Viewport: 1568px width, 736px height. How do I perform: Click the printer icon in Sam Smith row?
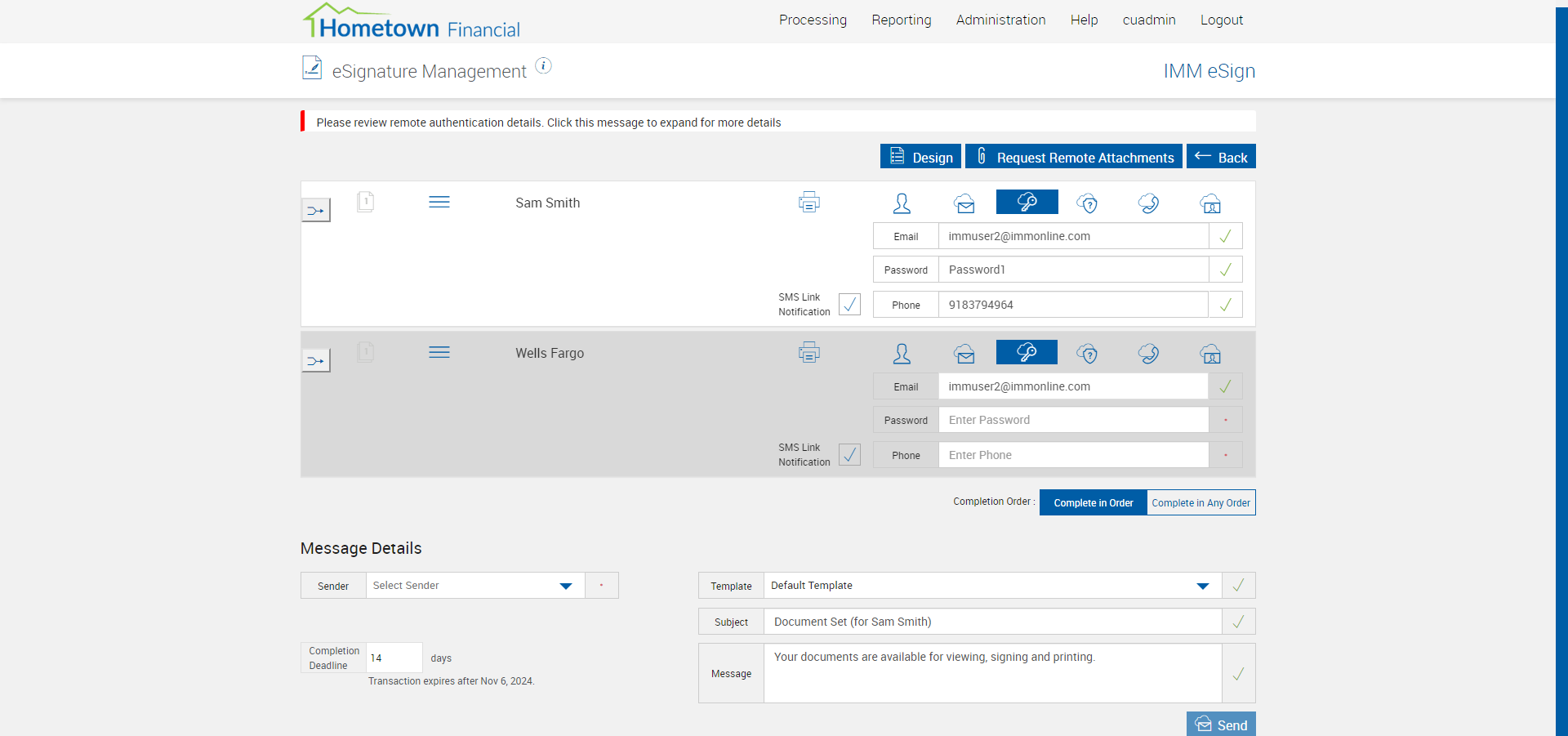click(x=808, y=202)
